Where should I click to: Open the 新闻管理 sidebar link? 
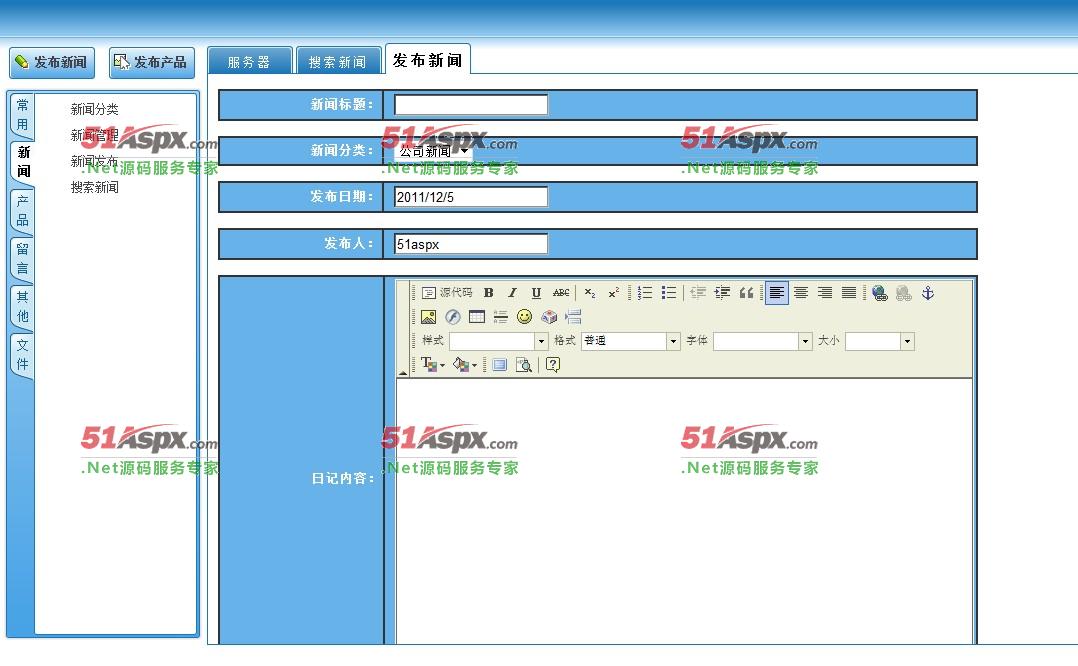coord(94,135)
